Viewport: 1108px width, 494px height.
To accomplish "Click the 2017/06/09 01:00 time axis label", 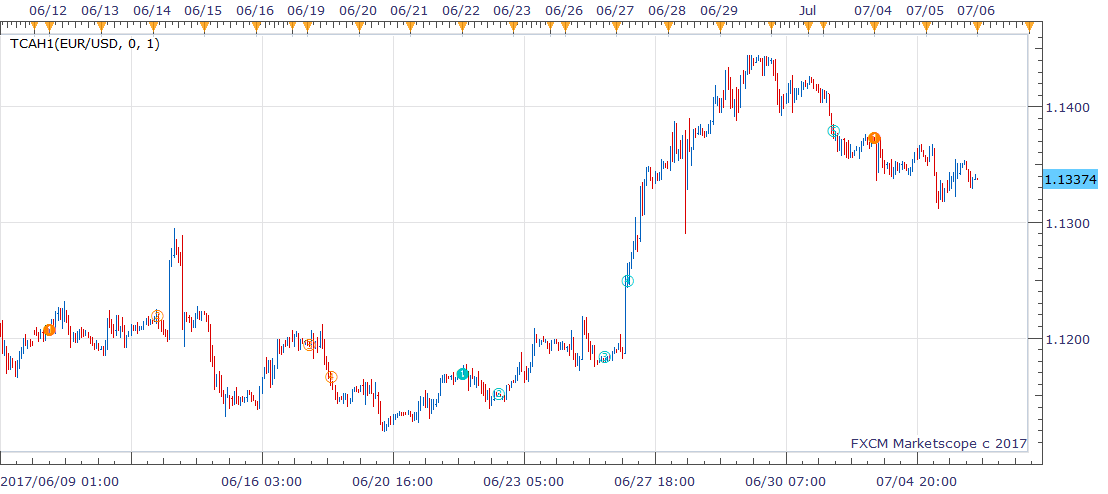I will 59,482.
